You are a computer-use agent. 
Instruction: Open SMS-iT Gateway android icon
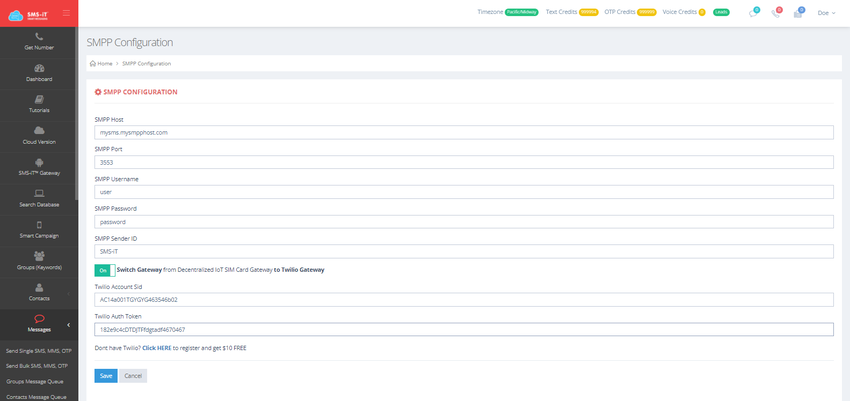(x=39, y=162)
